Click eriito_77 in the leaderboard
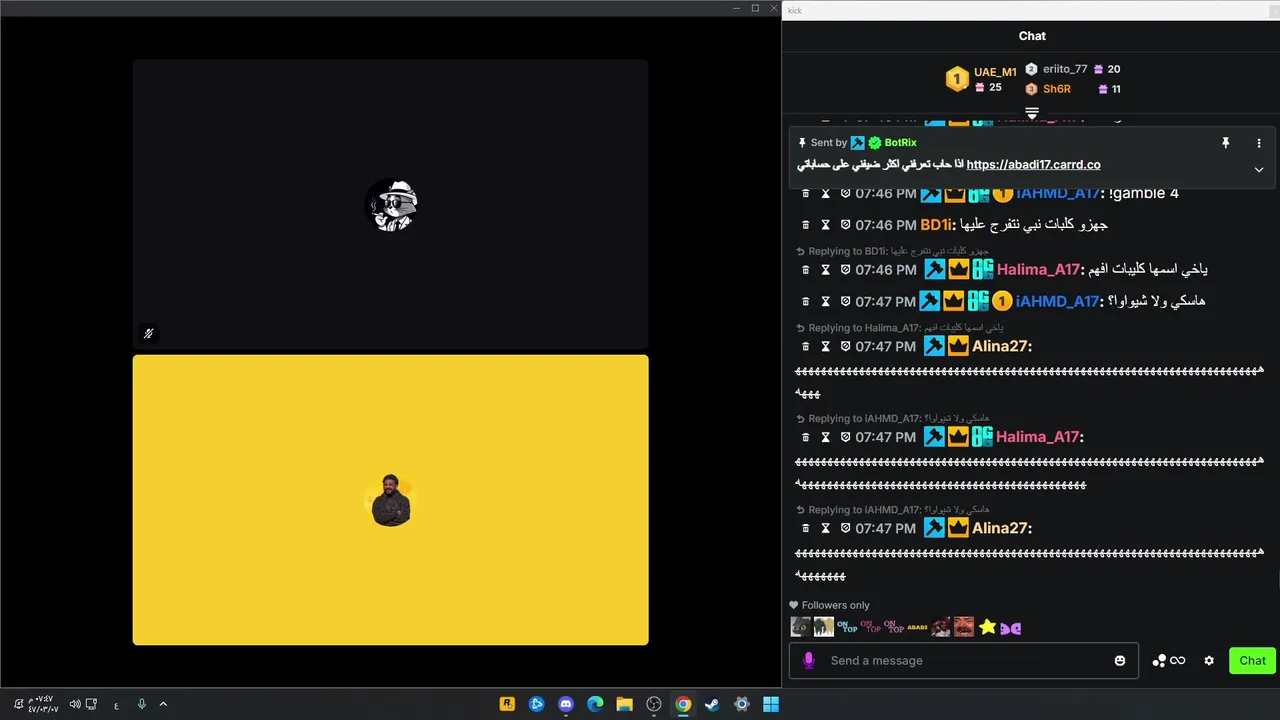This screenshot has width=1280, height=720. click(1065, 69)
